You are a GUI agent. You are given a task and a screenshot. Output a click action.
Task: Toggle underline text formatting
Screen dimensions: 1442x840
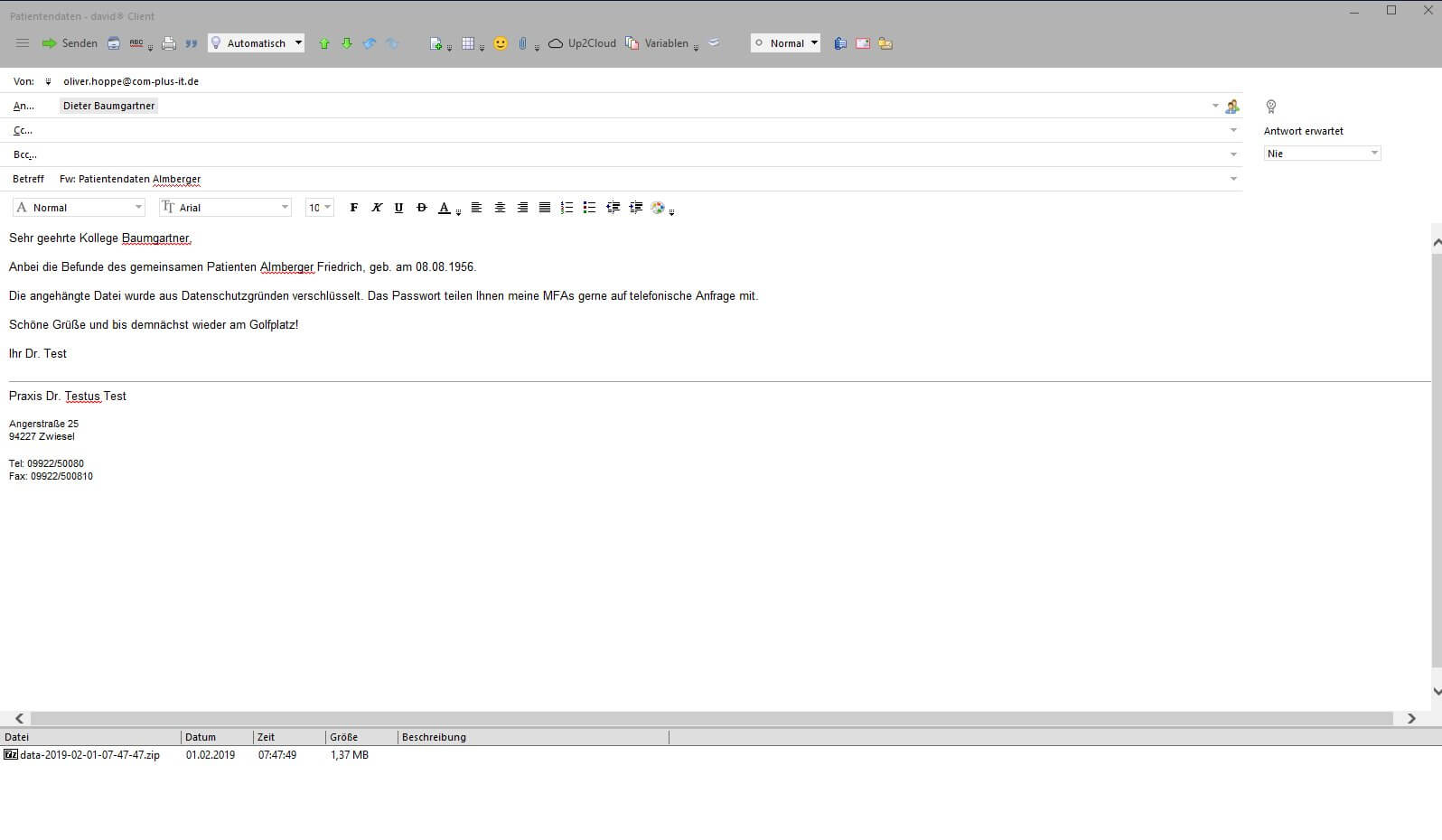tap(398, 208)
